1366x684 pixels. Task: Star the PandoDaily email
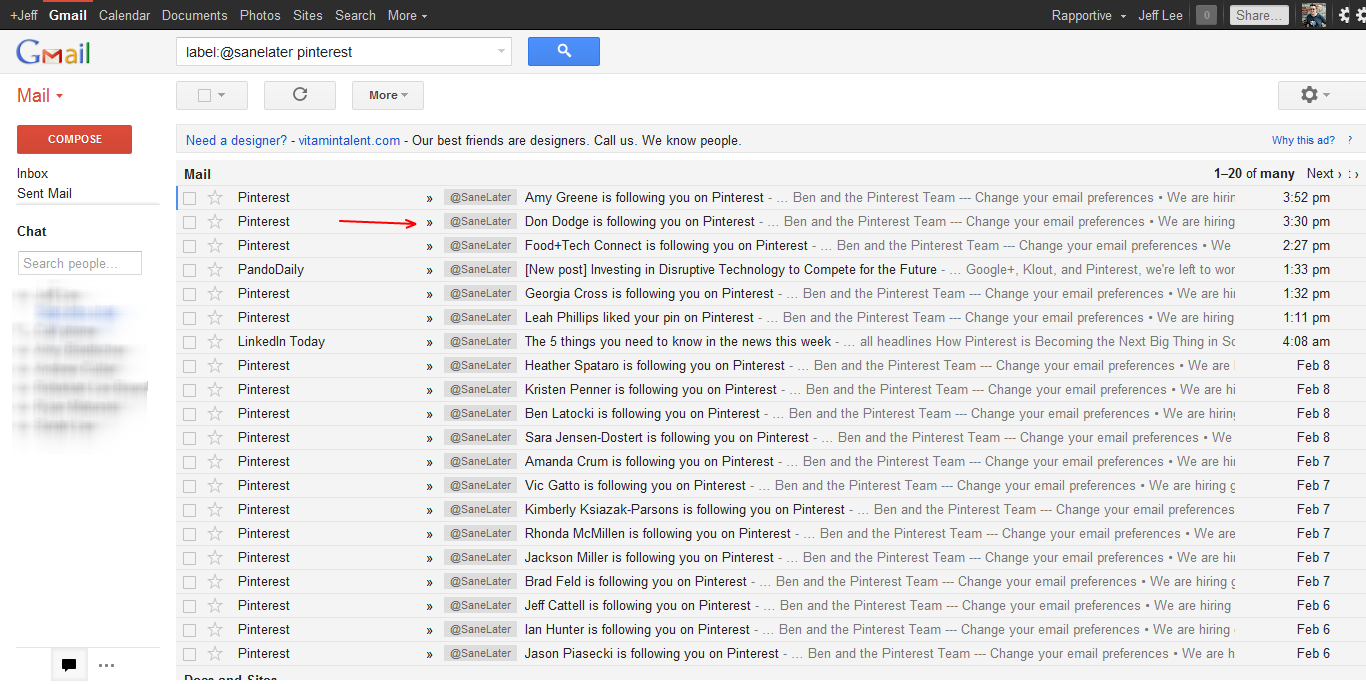(214, 270)
